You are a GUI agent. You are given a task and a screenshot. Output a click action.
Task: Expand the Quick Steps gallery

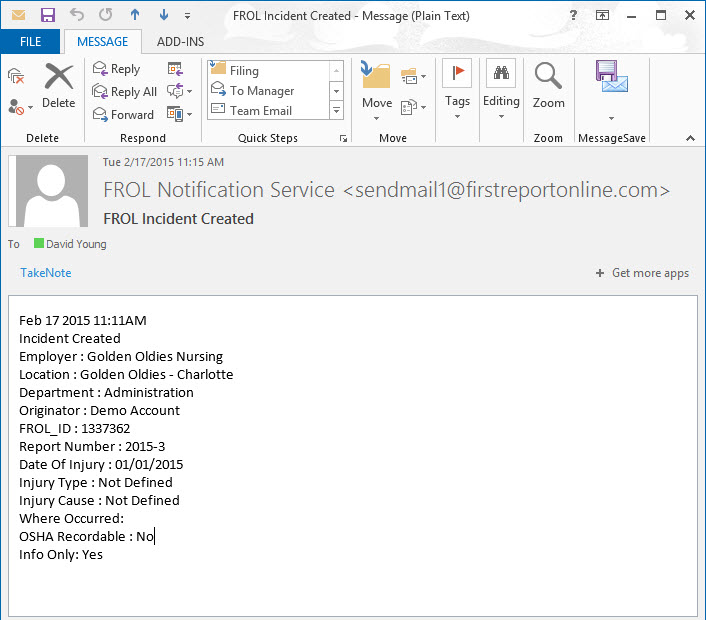coord(336,112)
